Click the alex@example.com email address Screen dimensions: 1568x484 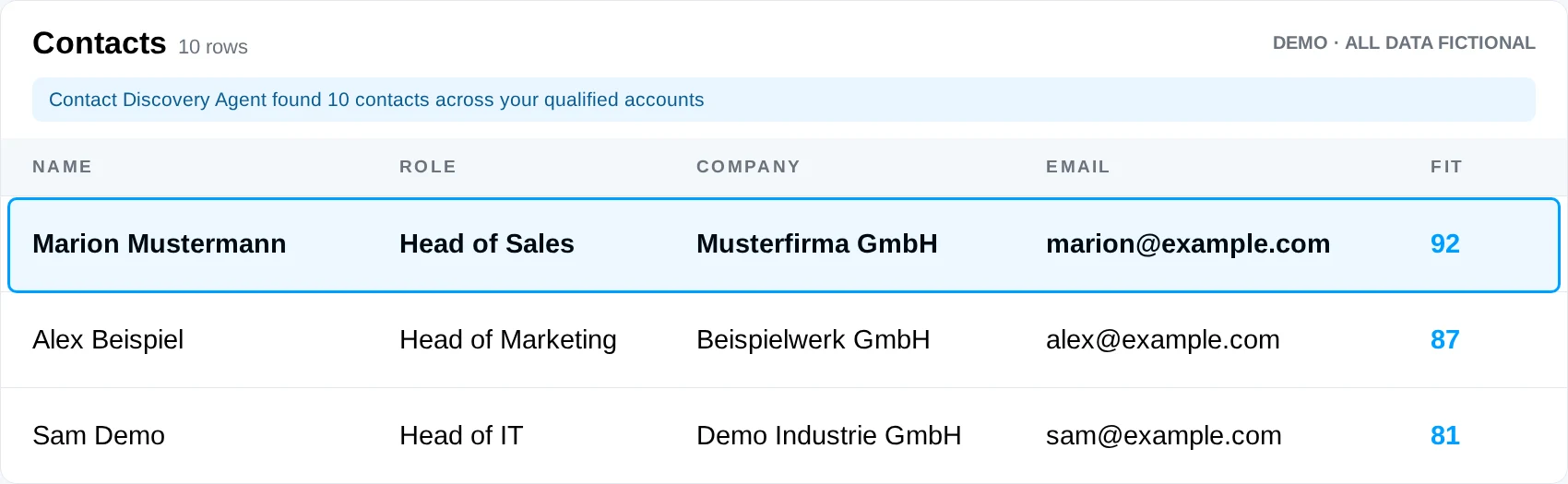(x=1163, y=340)
